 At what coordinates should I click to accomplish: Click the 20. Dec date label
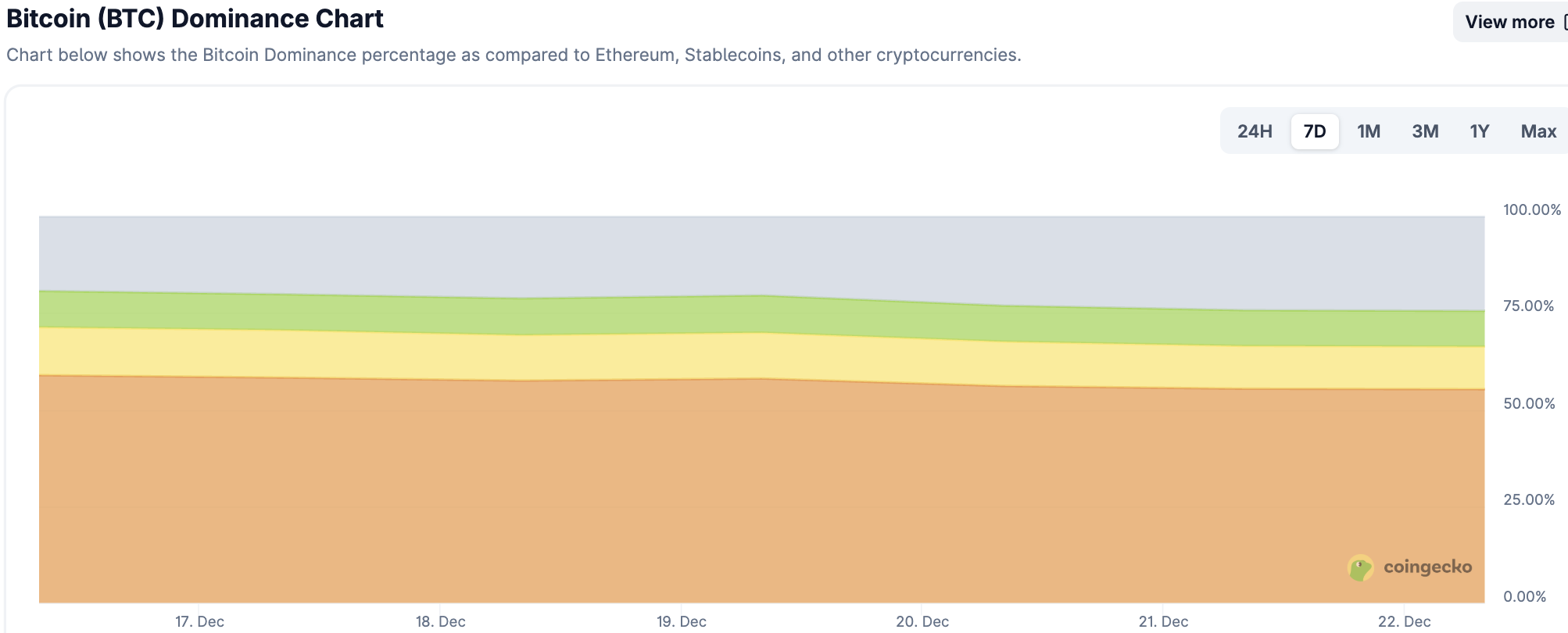pos(922,621)
